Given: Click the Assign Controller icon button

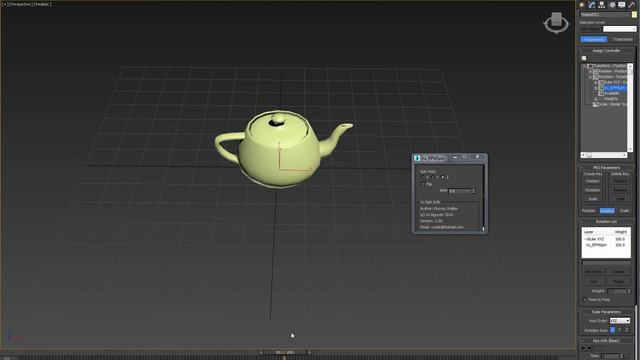Looking at the screenshot, I should [x=584, y=58].
